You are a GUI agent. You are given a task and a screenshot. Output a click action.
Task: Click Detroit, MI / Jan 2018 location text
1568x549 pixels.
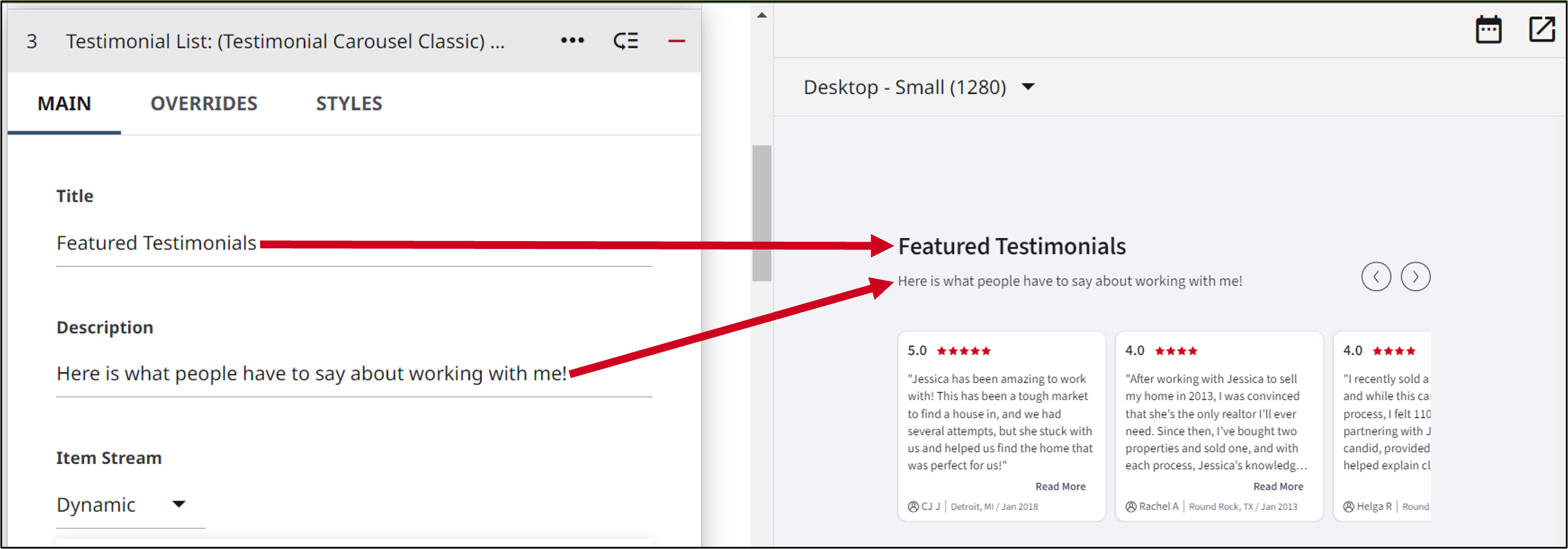[x=994, y=506]
